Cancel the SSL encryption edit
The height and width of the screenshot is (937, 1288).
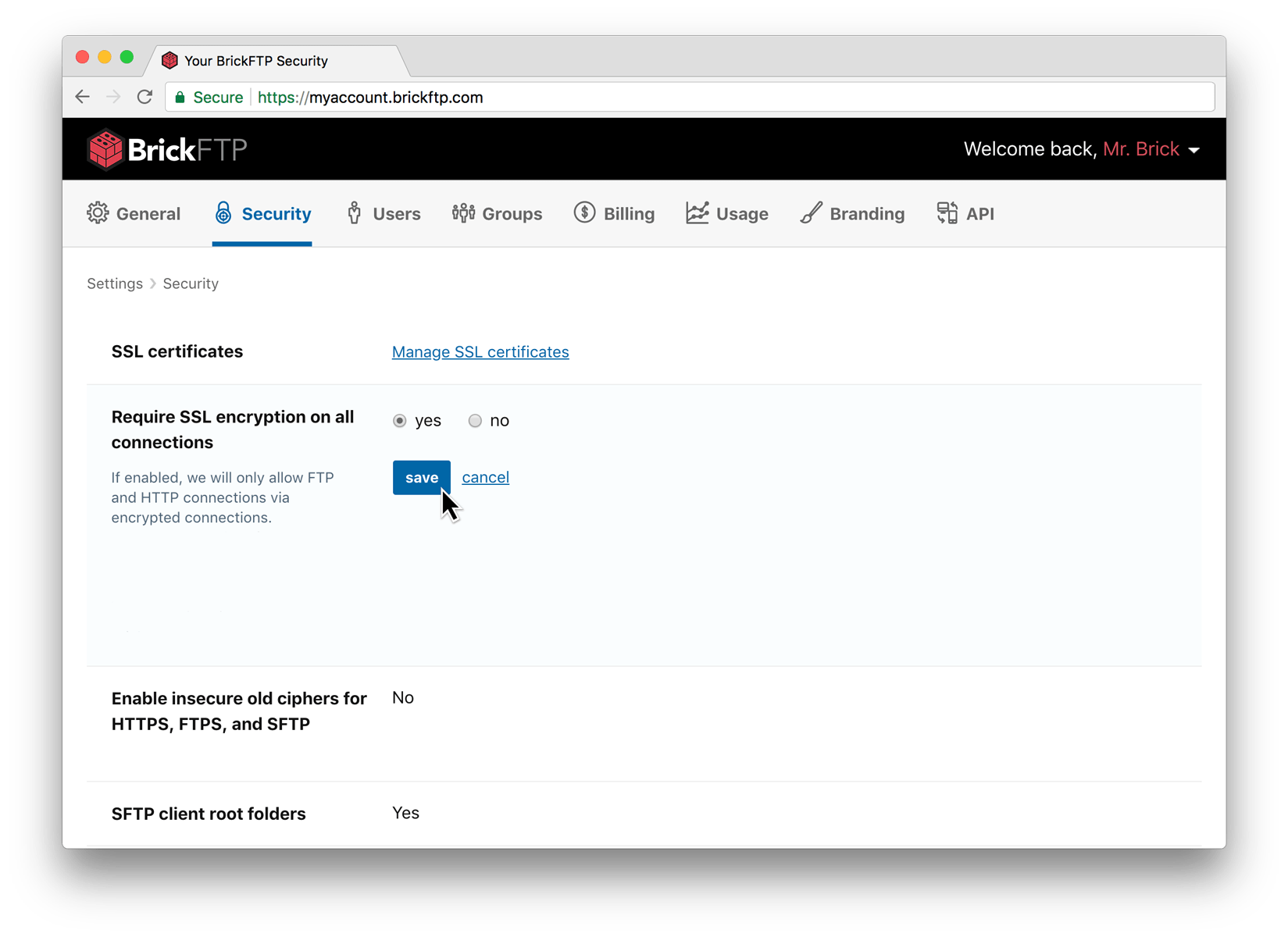point(485,477)
